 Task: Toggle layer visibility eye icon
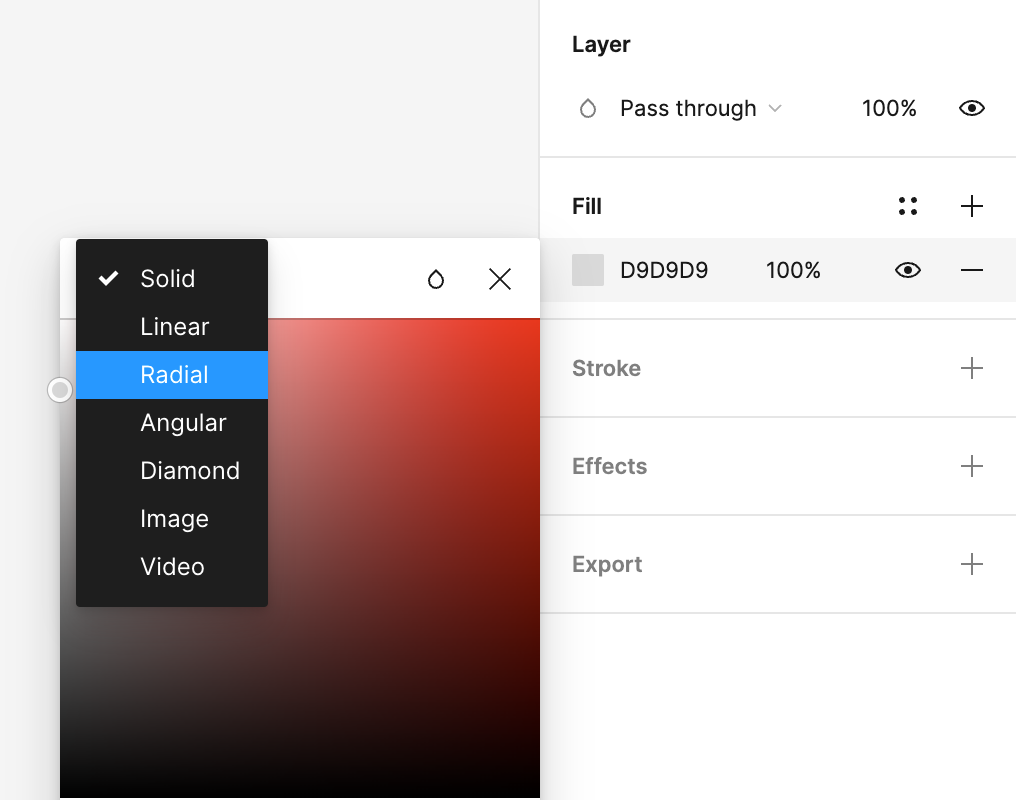point(971,108)
